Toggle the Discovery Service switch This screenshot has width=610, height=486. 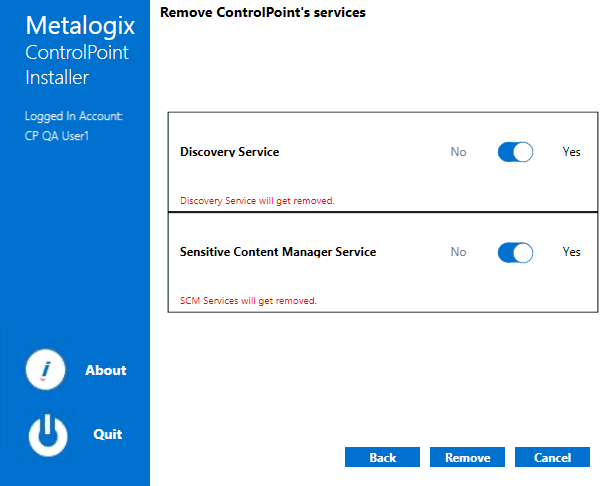coord(515,152)
